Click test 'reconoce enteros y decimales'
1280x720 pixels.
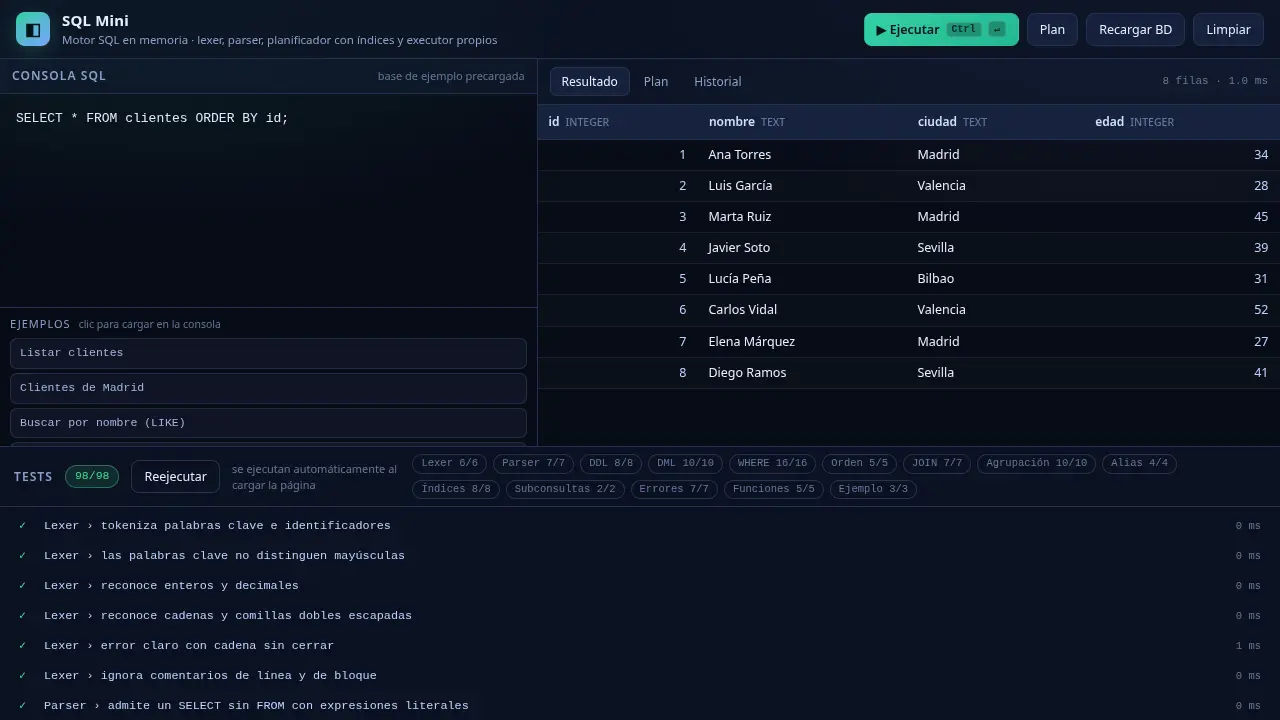click(x=640, y=586)
